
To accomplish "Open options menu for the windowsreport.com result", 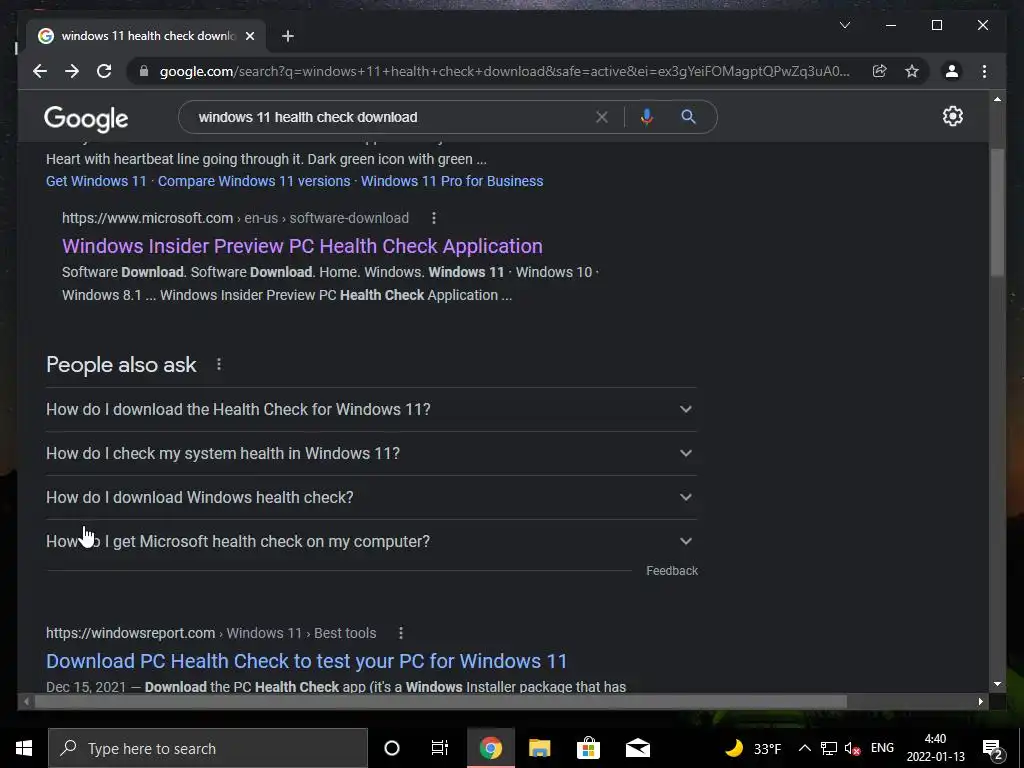I will click(401, 633).
